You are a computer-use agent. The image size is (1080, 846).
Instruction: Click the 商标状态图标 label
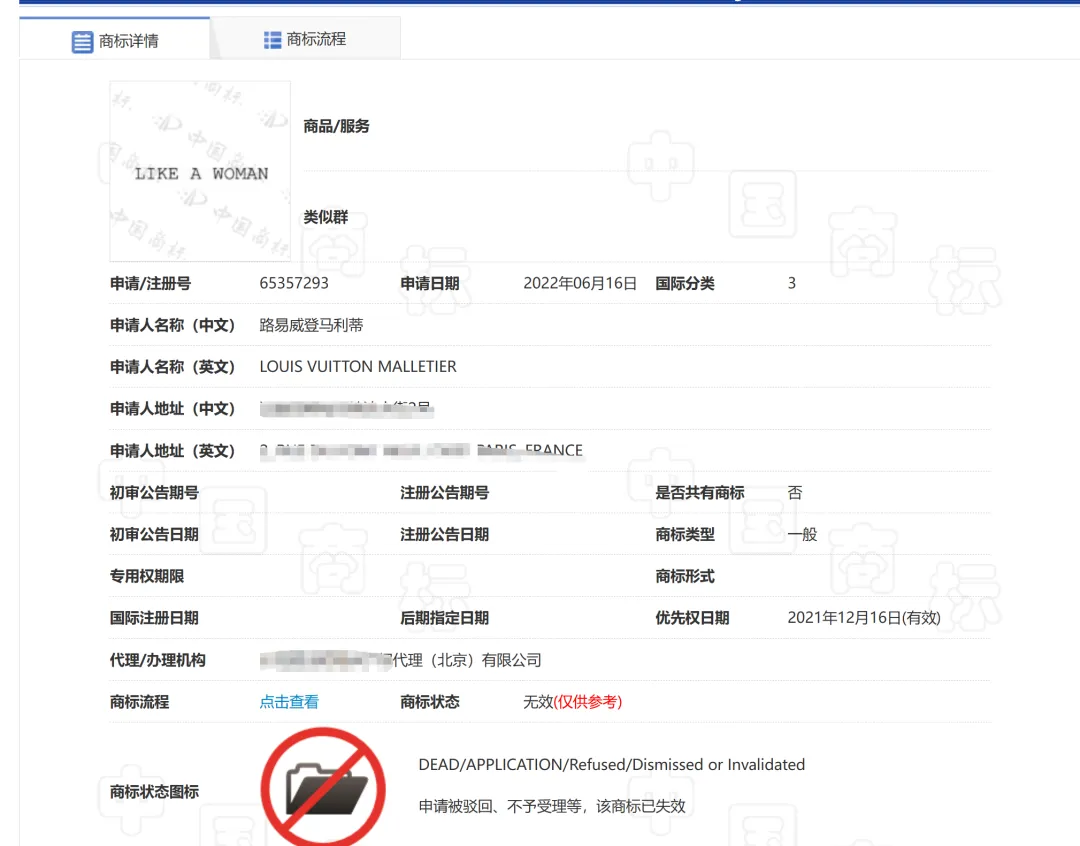[x=154, y=792]
